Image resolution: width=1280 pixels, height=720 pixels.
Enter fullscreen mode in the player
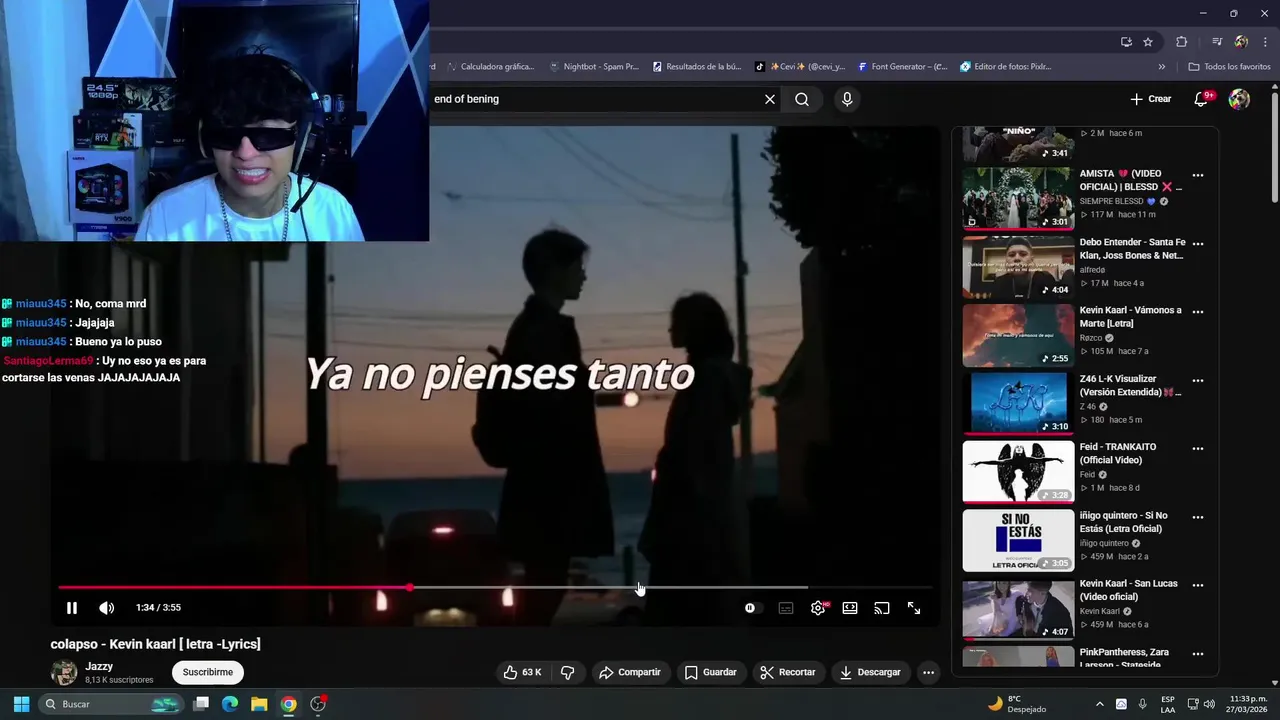(914, 608)
